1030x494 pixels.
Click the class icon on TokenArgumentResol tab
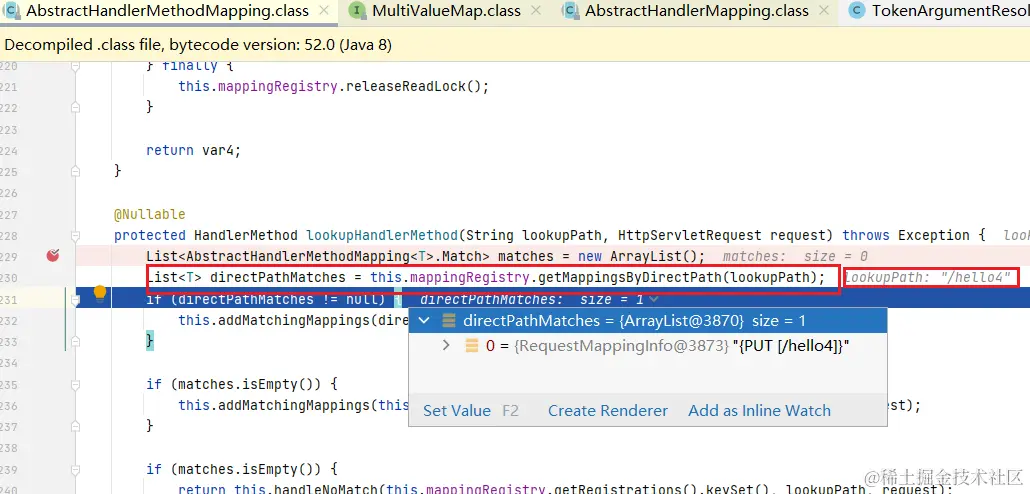coord(856,11)
